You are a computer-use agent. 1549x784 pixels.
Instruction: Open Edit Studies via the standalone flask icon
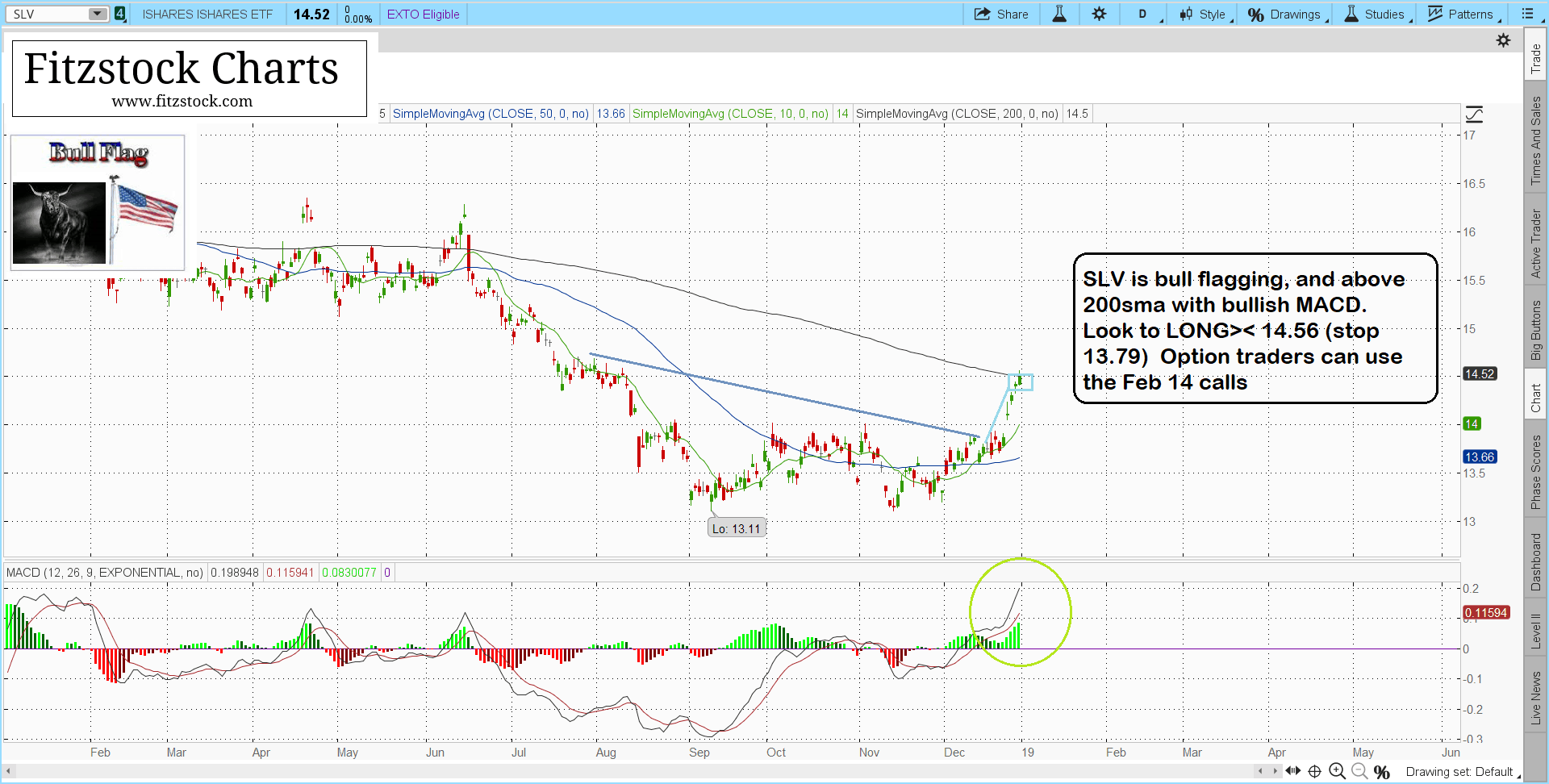pos(1059,14)
